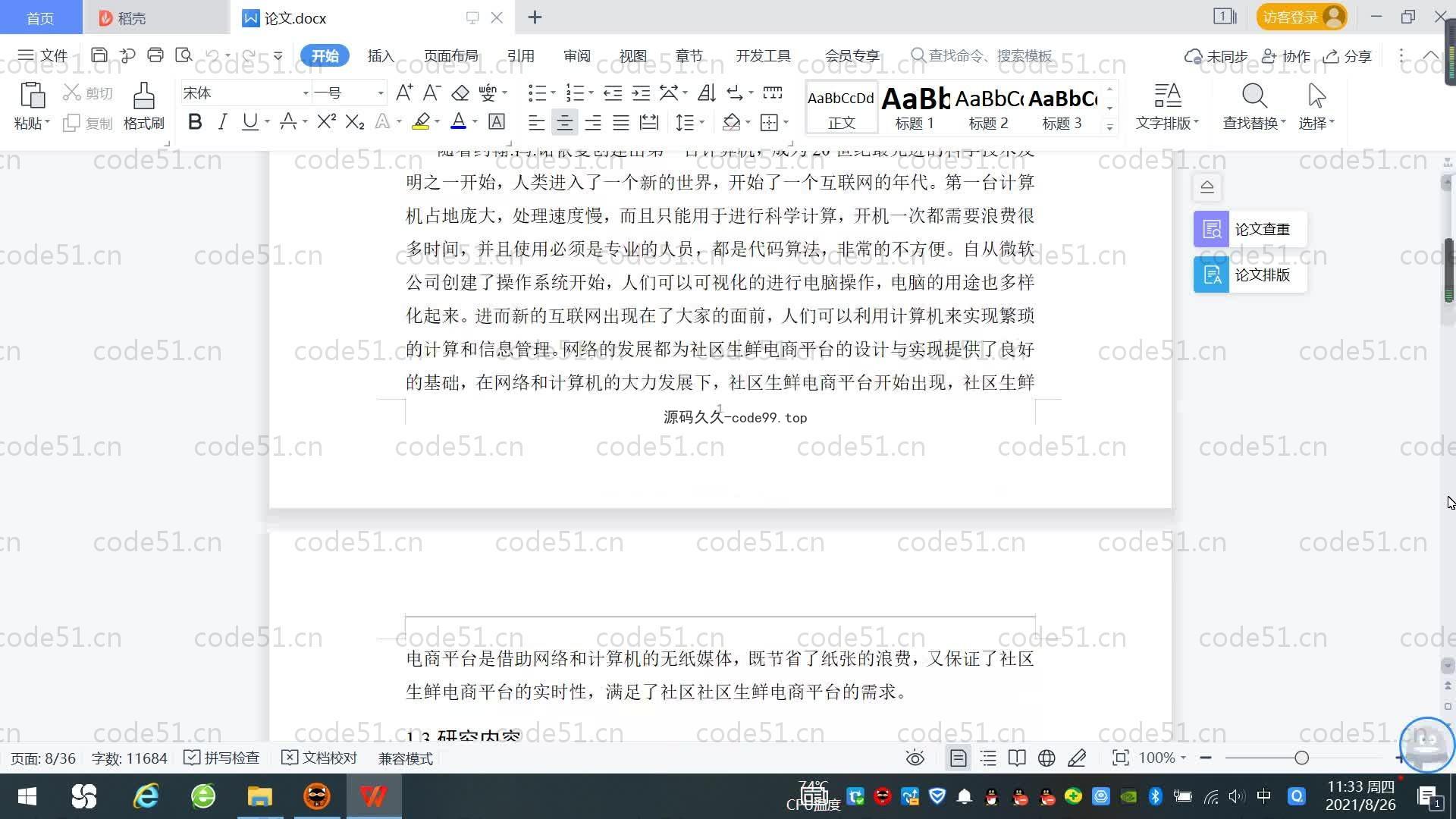Click the increase font size icon

coord(404,93)
